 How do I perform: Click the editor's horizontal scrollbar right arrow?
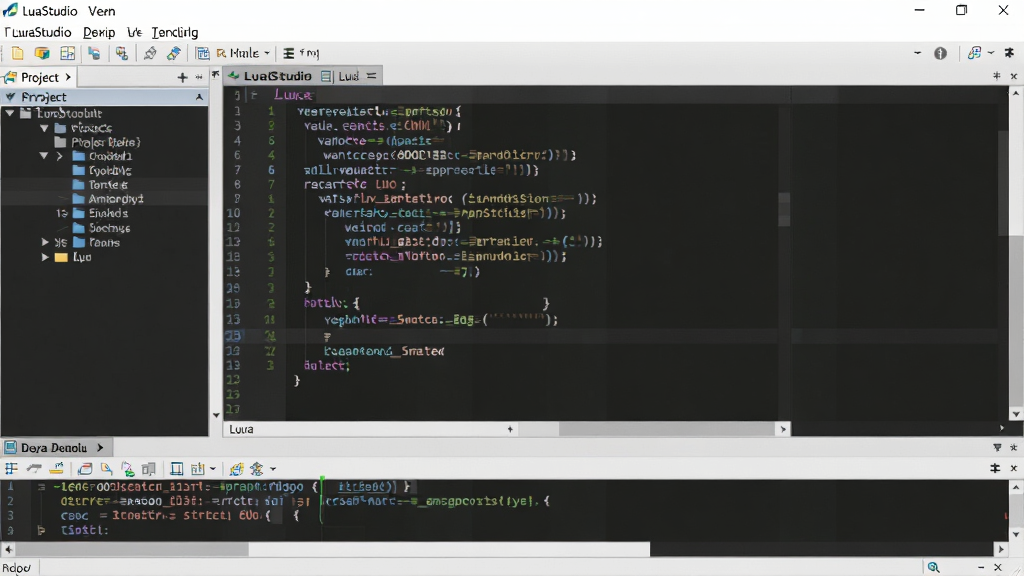point(783,429)
